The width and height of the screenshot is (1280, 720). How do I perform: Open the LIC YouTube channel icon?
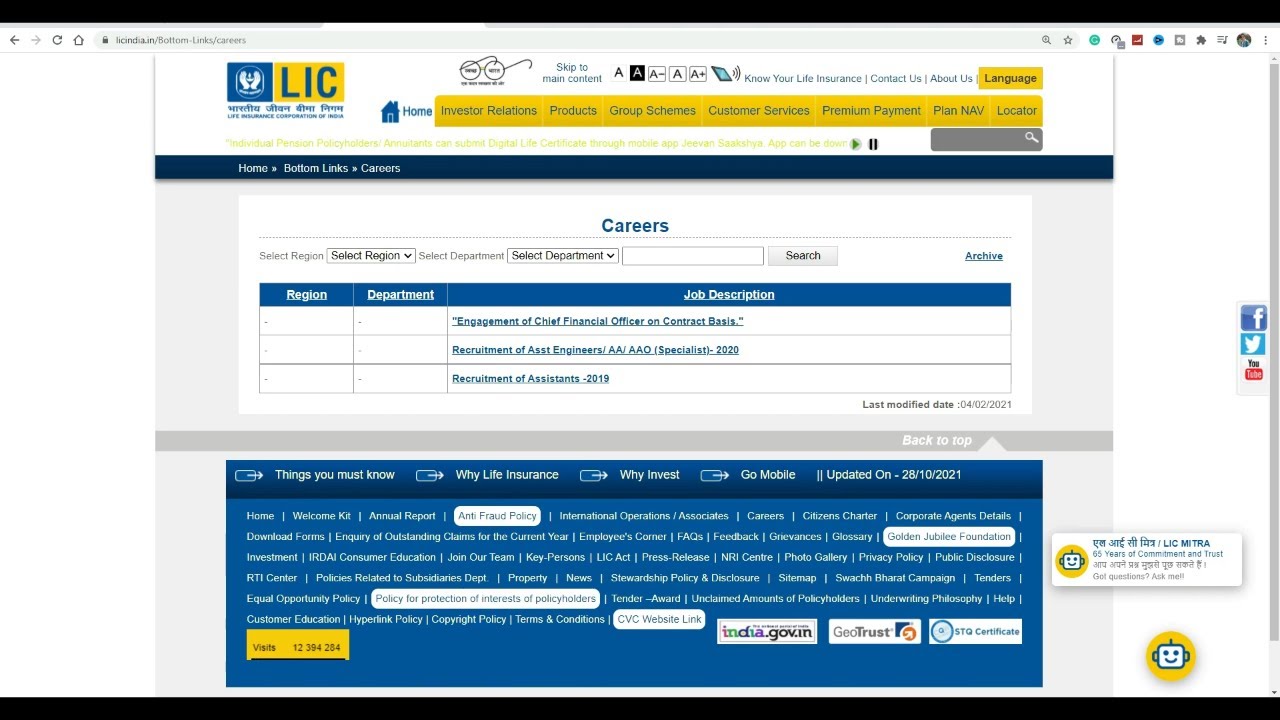coord(1253,372)
